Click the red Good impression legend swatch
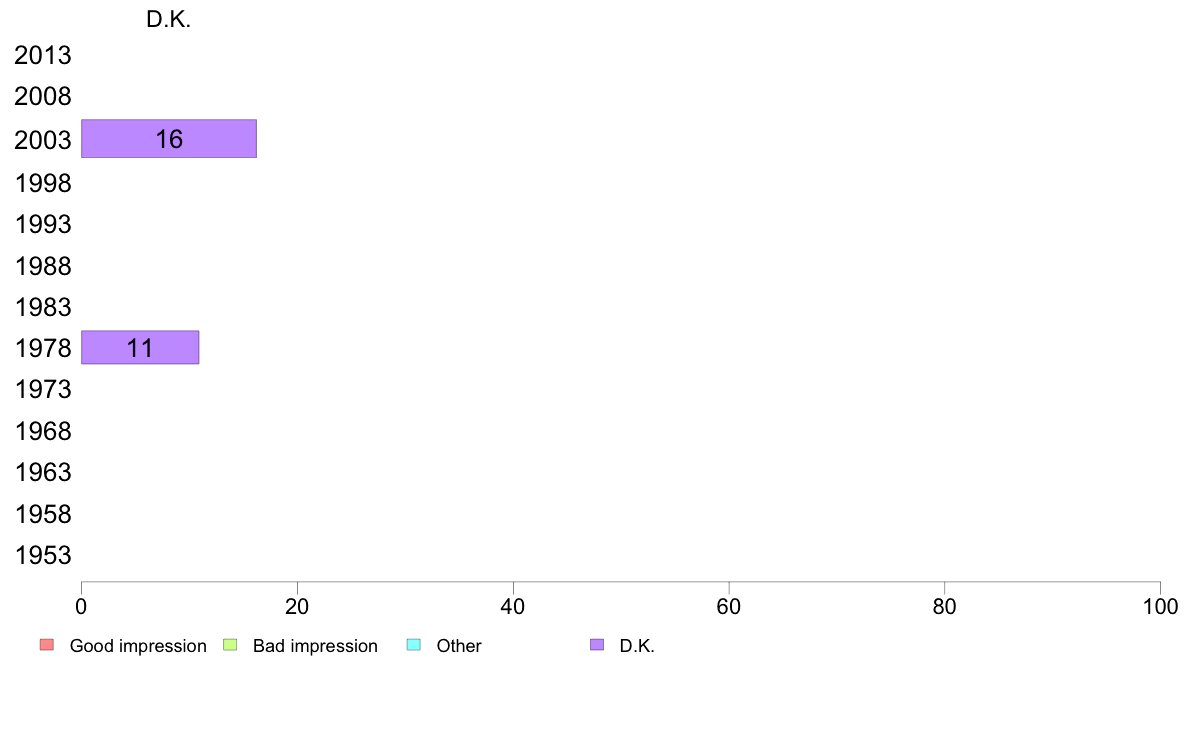1188x736 pixels. pos(47,645)
